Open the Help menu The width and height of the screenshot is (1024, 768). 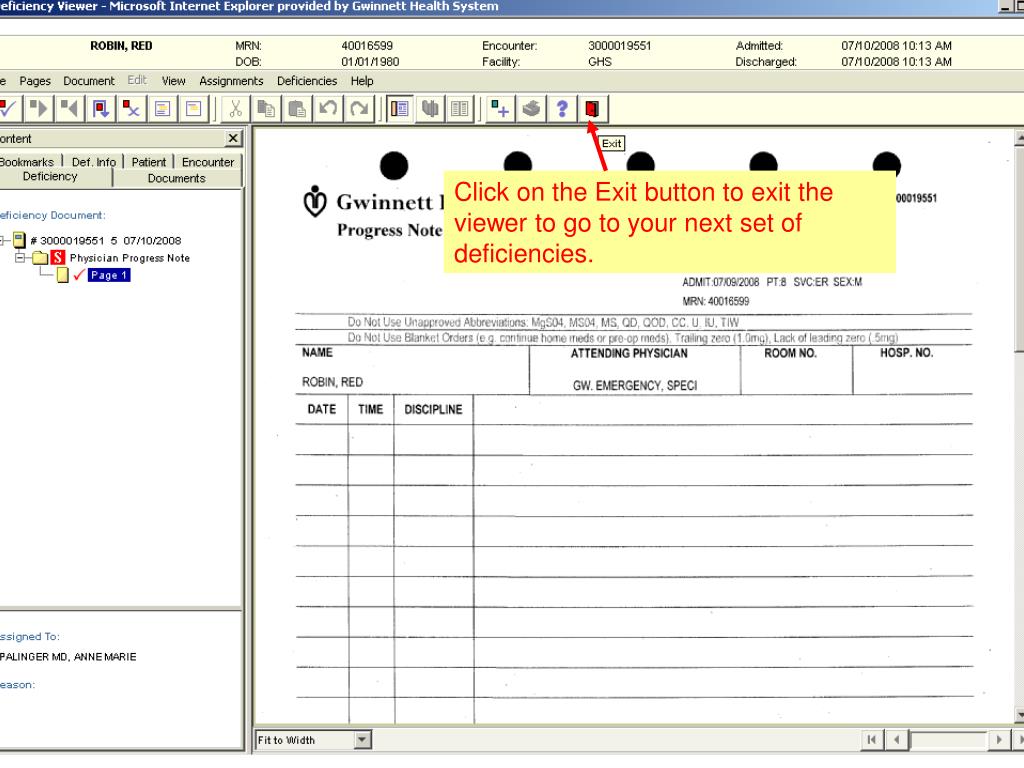[x=362, y=81]
